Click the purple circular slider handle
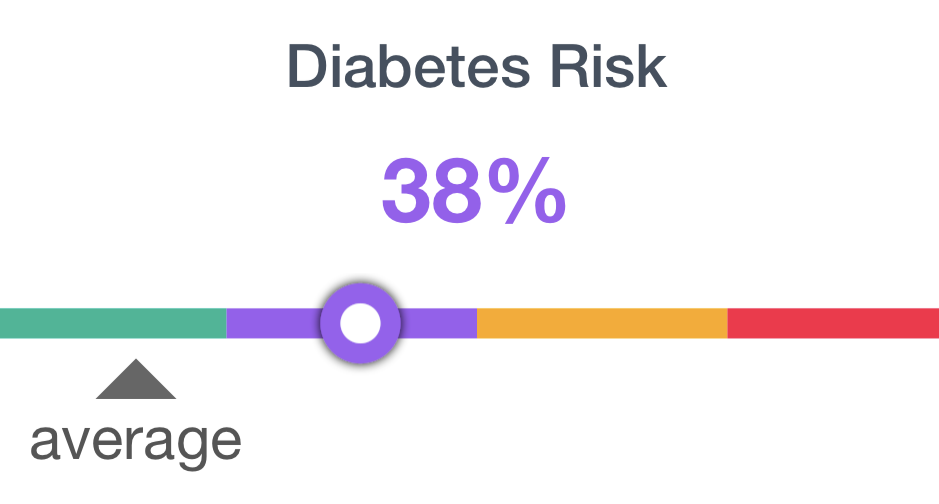Viewport: 939px width, 504px height. pos(360,323)
